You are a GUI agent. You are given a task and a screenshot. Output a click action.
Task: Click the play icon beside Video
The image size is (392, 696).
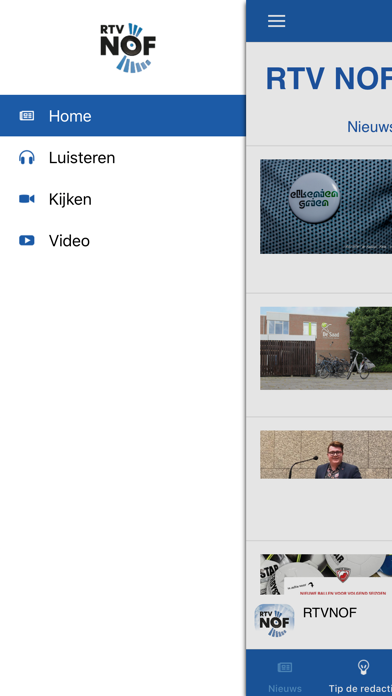[x=27, y=241]
